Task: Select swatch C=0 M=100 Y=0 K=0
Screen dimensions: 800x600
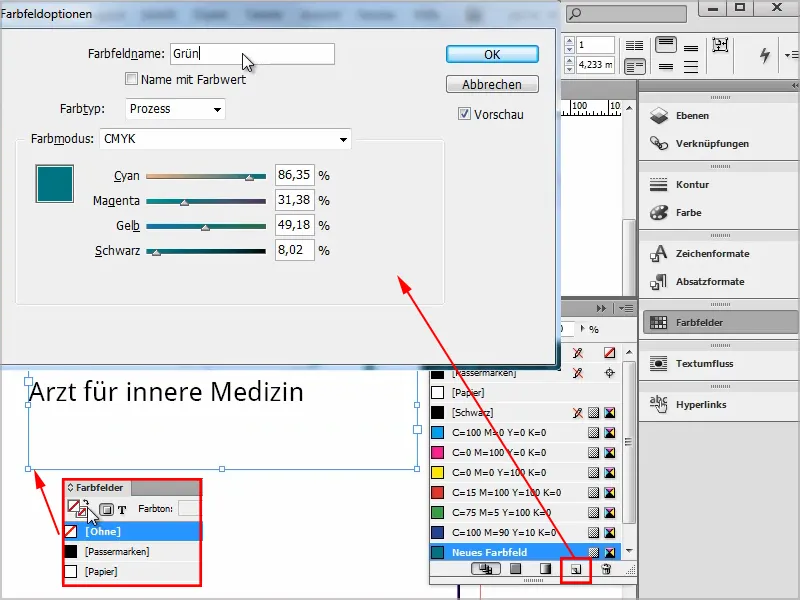Action: (x=526, y=453)
